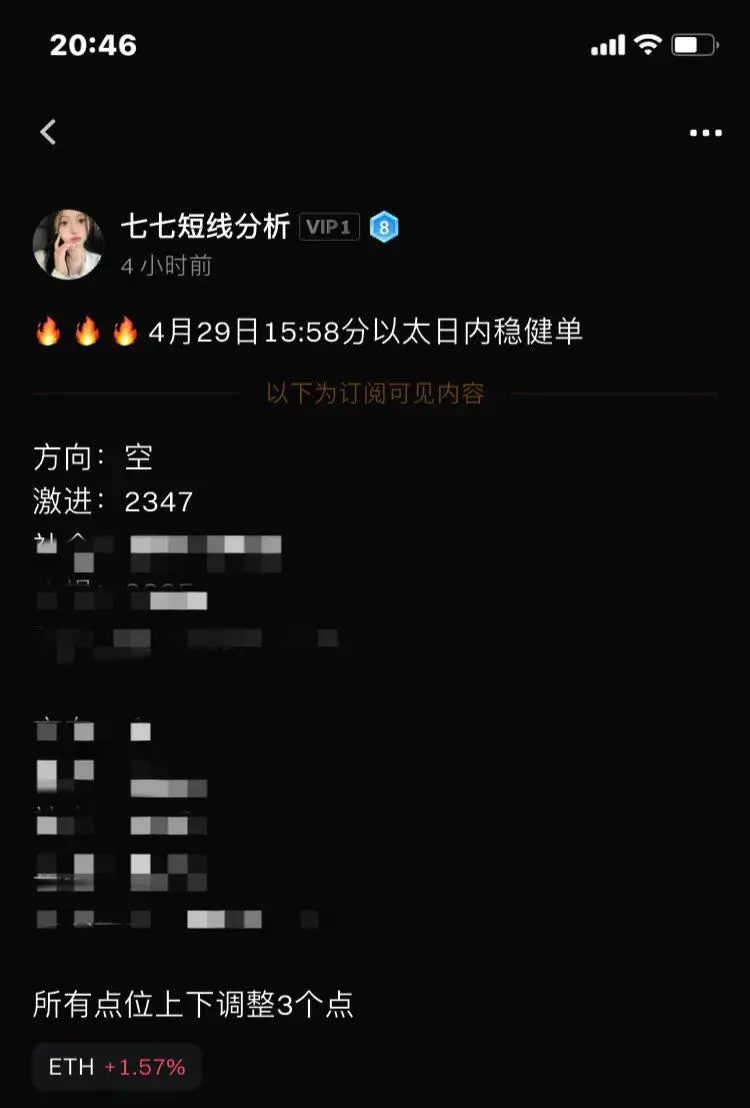Screen dimensions: 750x1108
Task: Tap the 4小时前 timestamp
Action: tap(166, 266)
